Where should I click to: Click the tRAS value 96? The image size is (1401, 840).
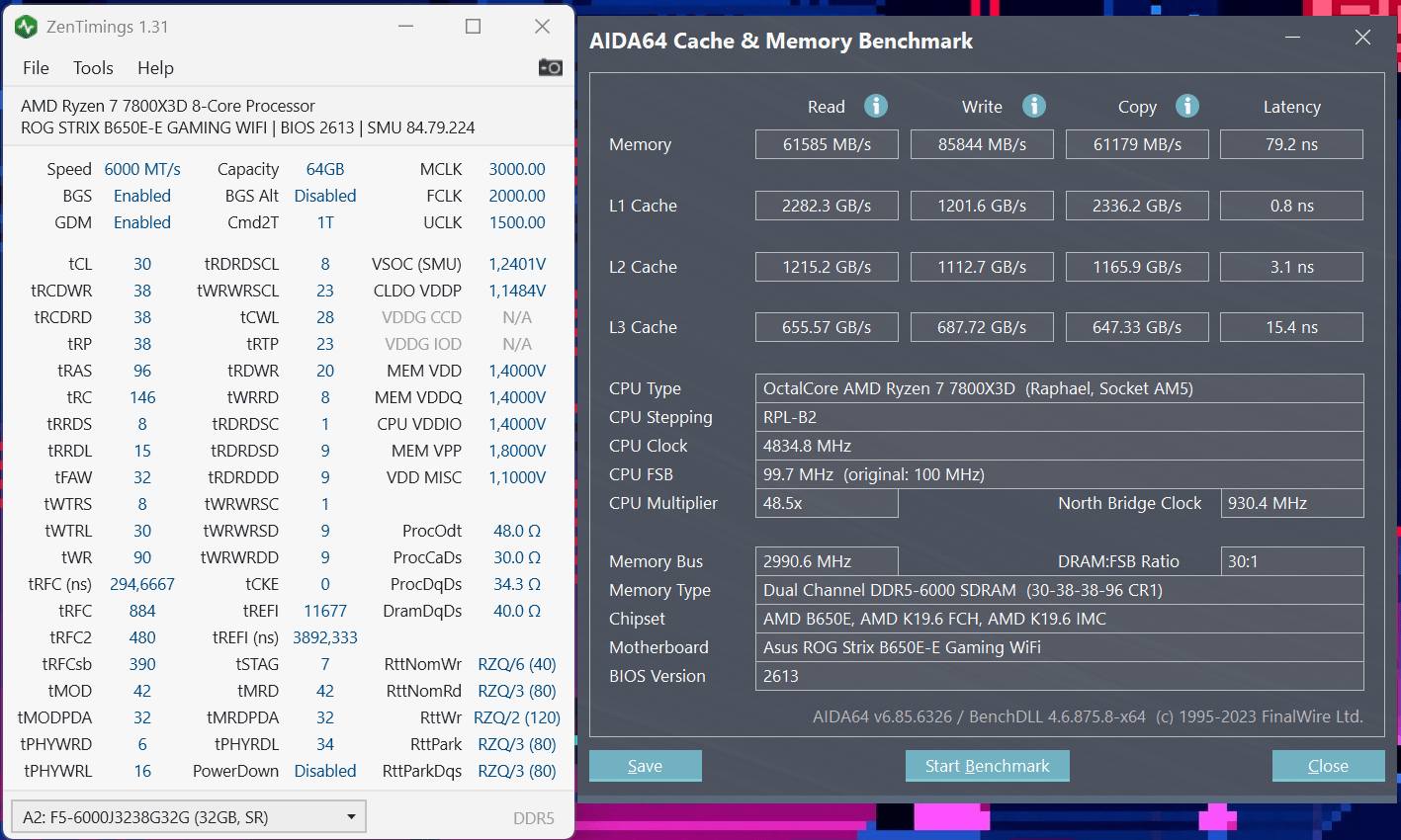coord(142,371)
